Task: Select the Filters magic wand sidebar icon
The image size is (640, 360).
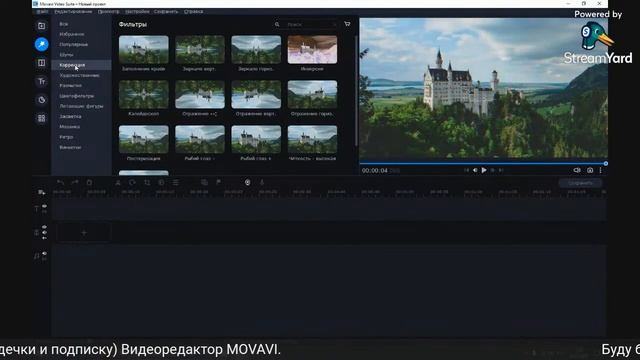Action: click(x=41, y=44)
